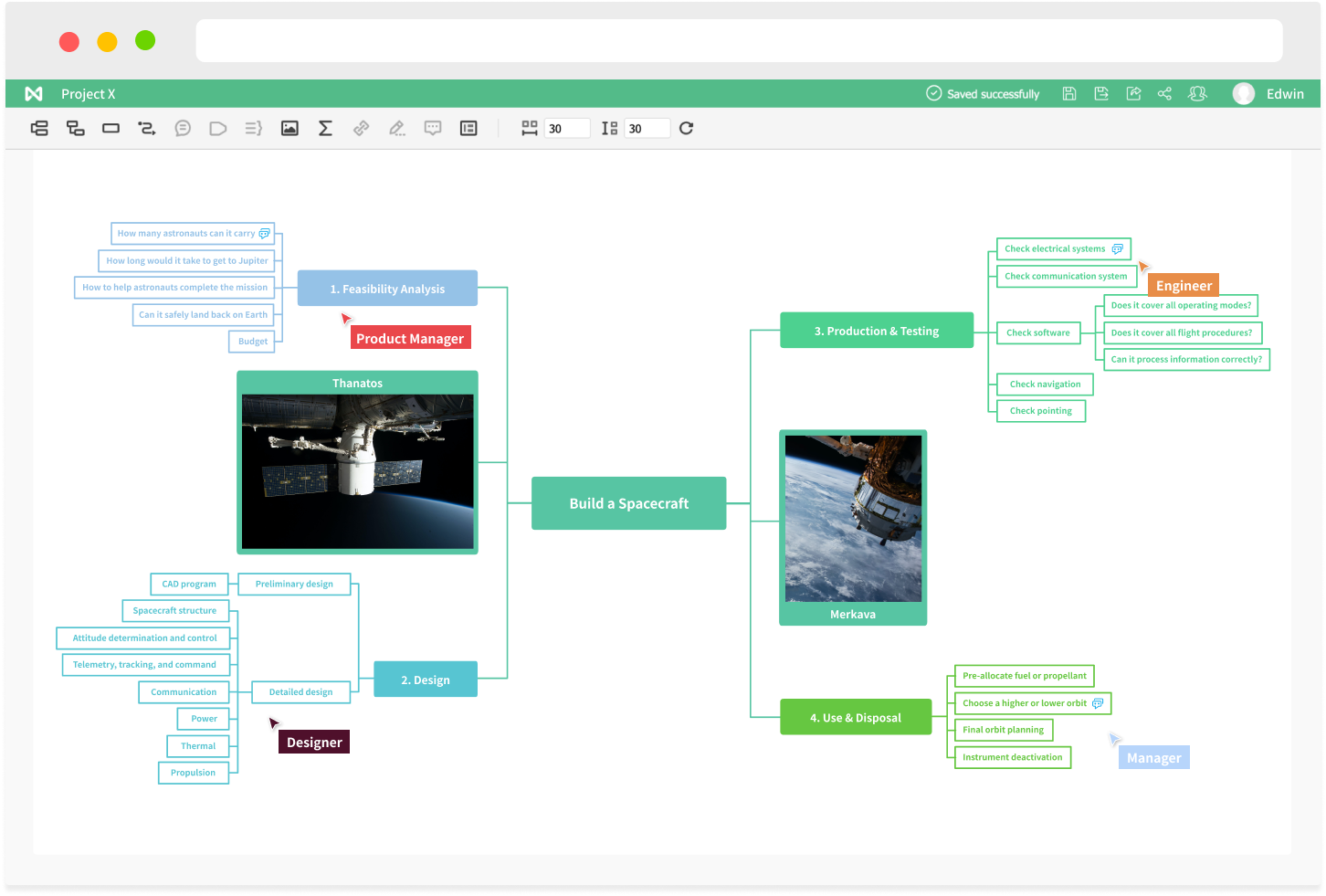Select the floating topic rectangle icon
Image resolution: width=1326 pixels, height=896 pixels.
point(110,129)
